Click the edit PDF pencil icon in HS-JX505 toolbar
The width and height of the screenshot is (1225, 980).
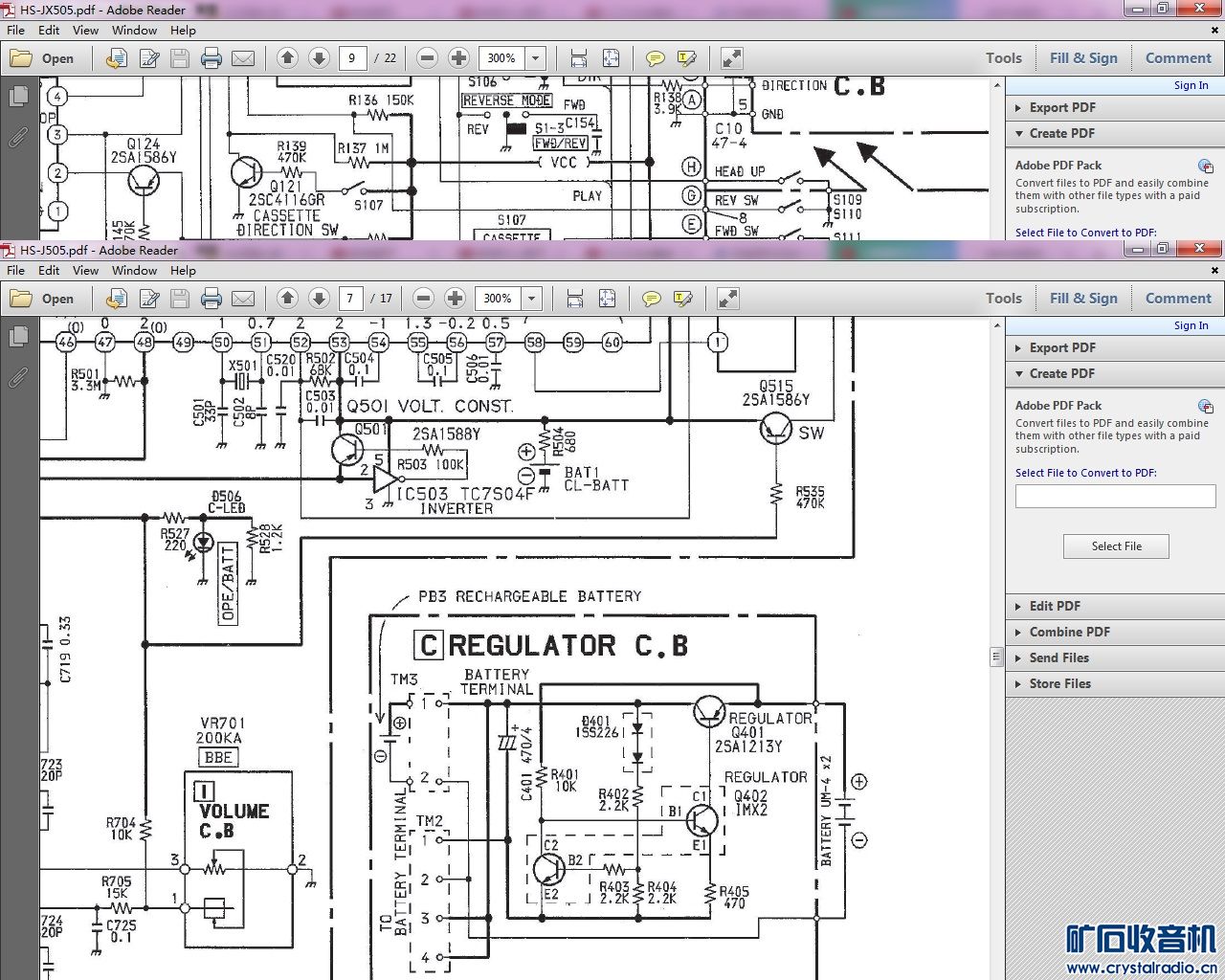tap(149, 58)
